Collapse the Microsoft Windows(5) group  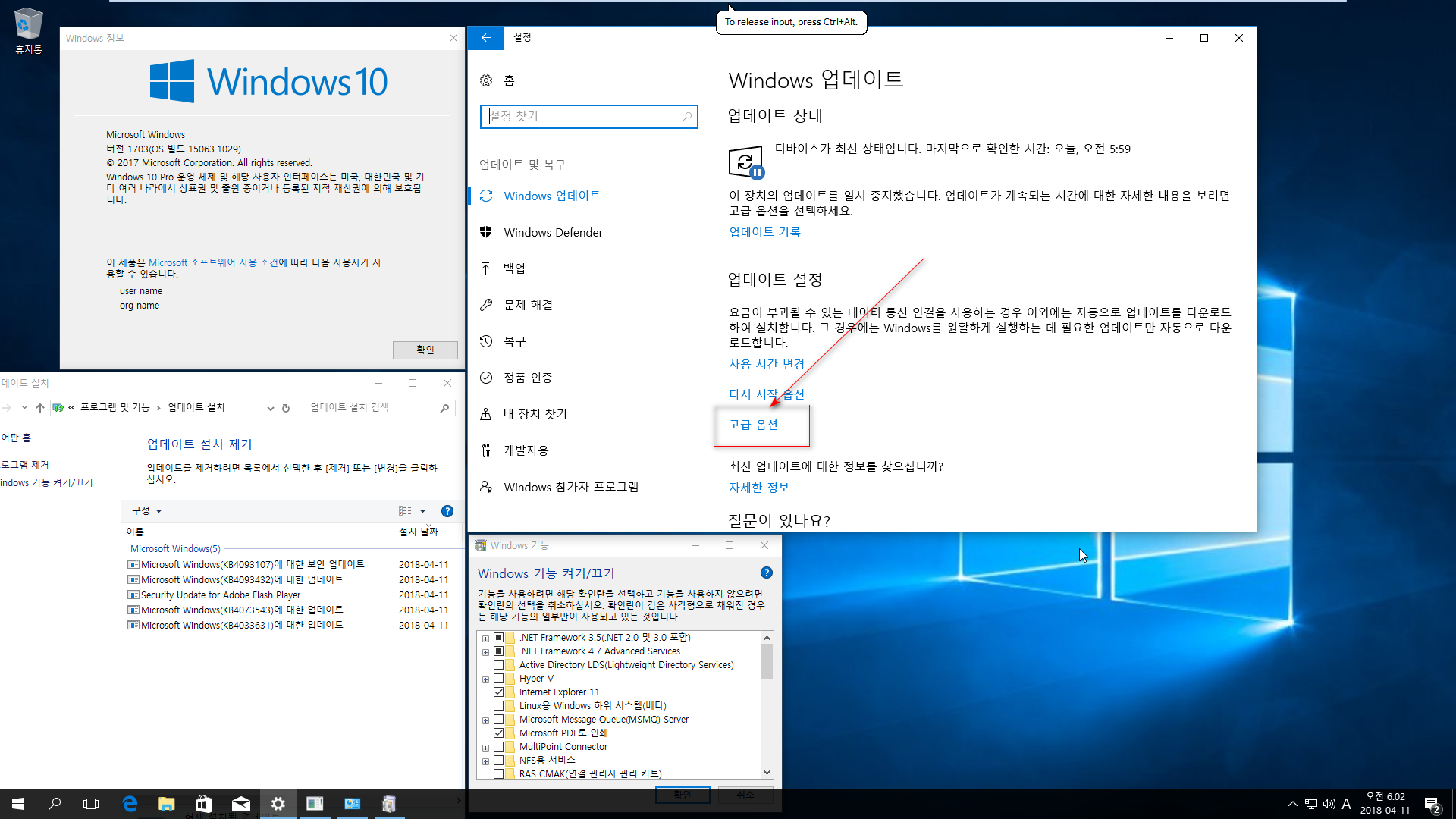pyautogui.click(x=175, y=548)
